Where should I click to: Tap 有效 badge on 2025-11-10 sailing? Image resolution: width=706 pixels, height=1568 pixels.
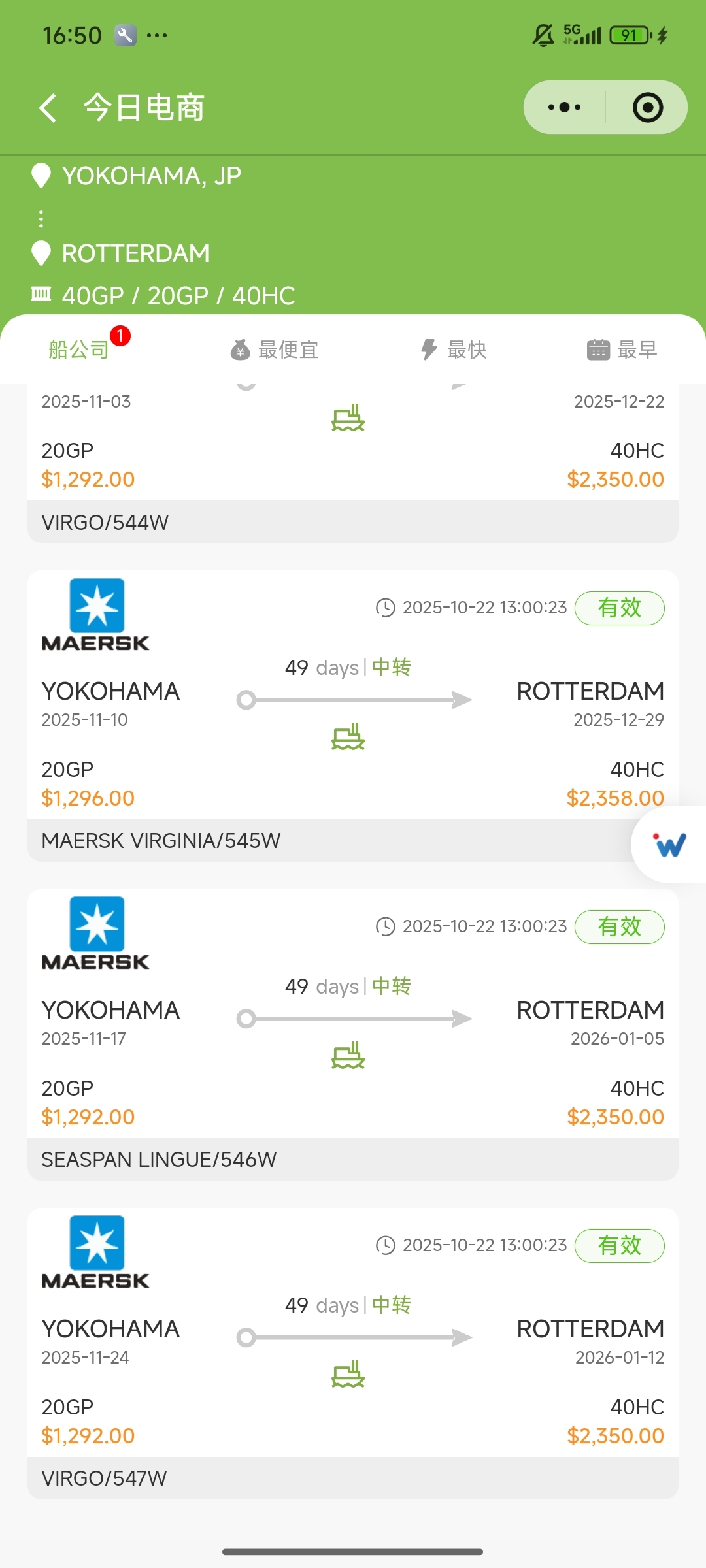point(619,608)
